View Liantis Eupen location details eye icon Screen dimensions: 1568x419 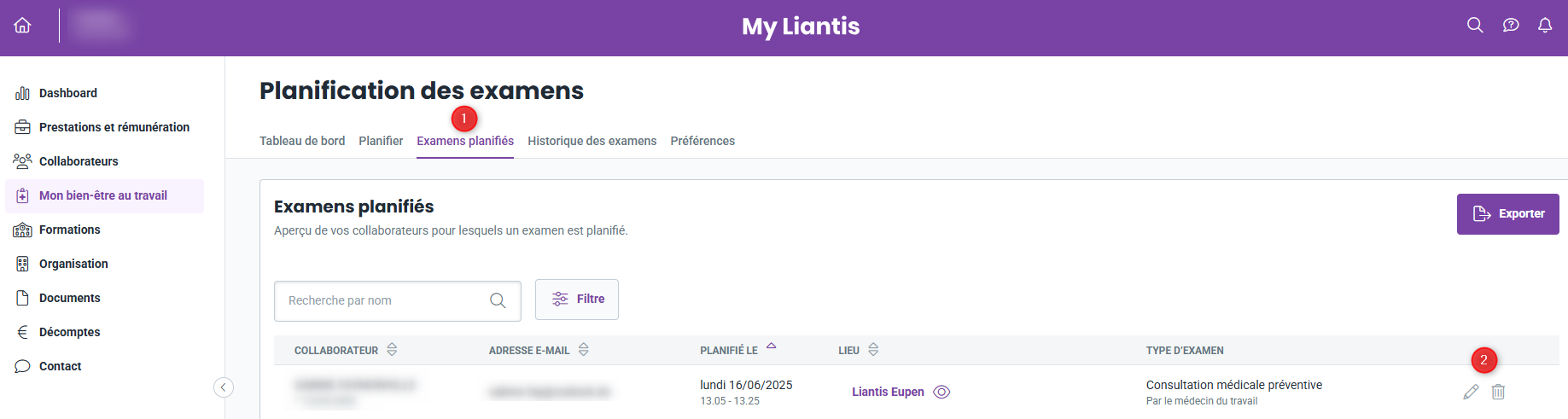click(x=941, y=392)
